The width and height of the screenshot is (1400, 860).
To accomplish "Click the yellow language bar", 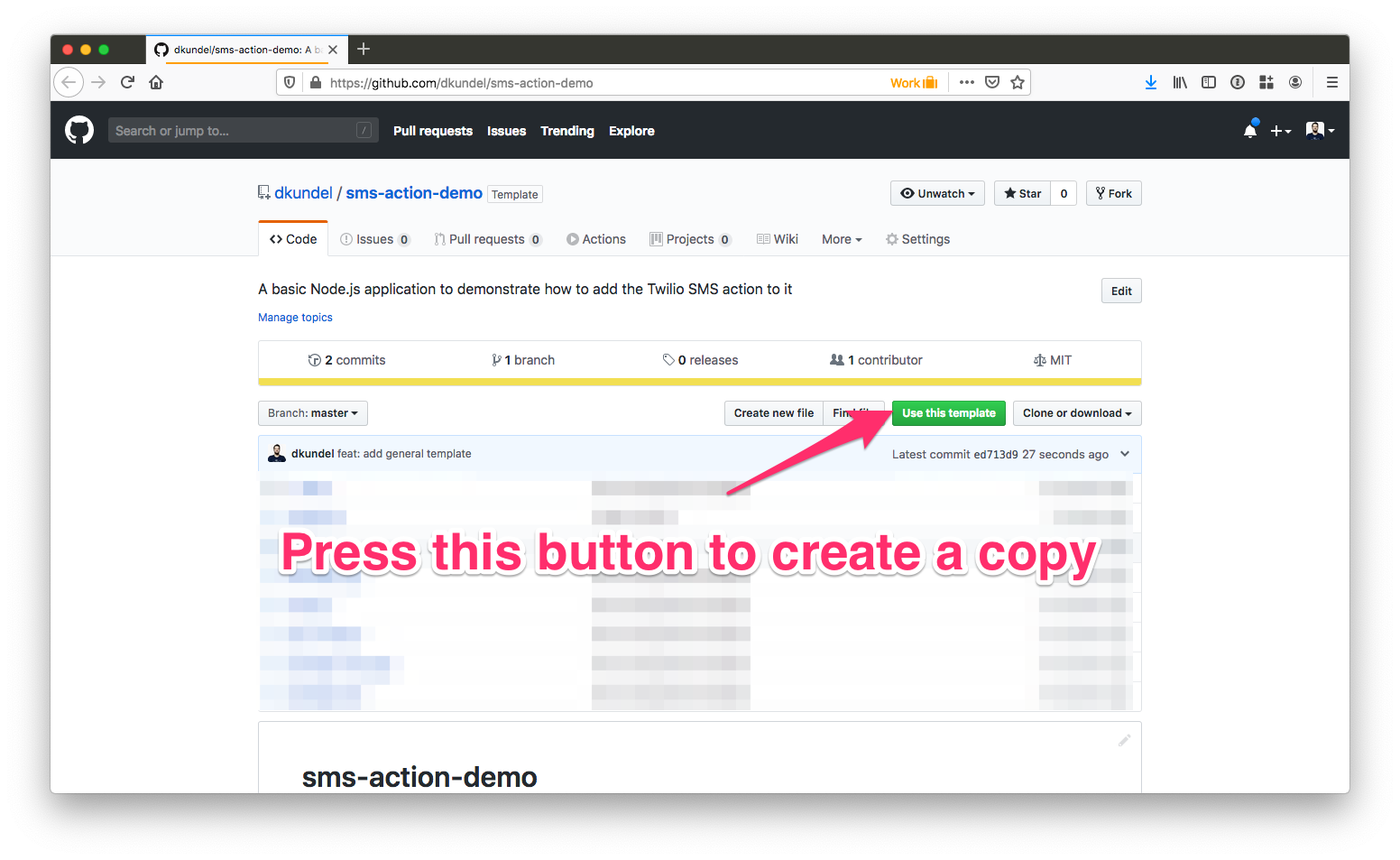I will (699, 382).
